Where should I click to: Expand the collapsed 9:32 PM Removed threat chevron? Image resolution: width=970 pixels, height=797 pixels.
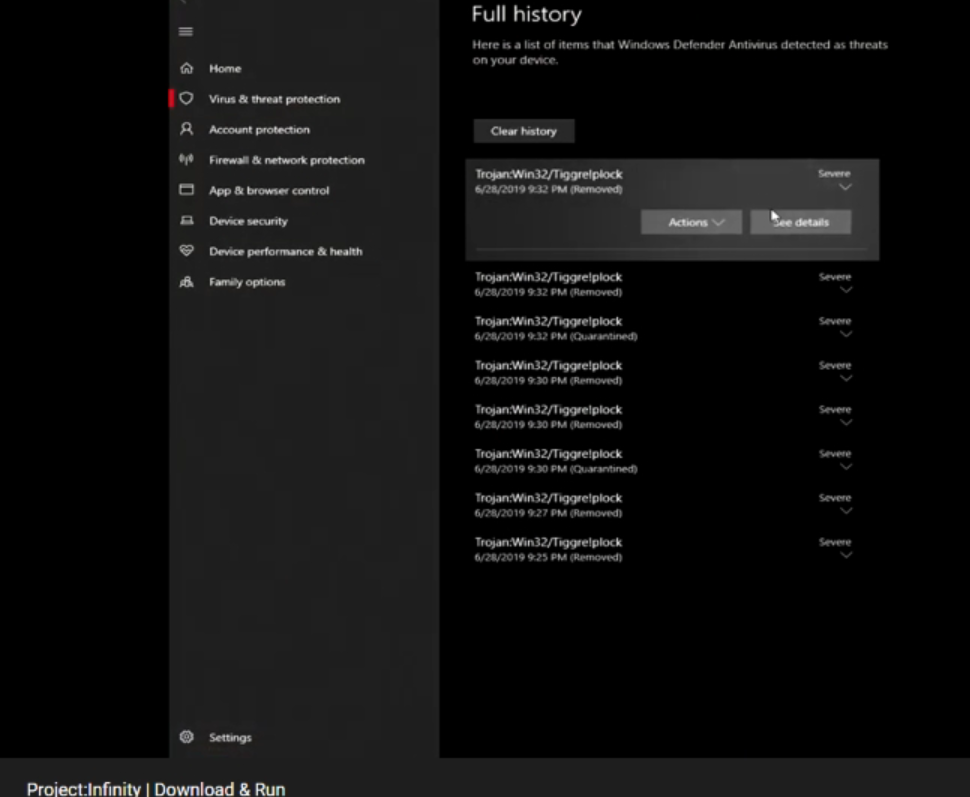(x=846, y=290)
